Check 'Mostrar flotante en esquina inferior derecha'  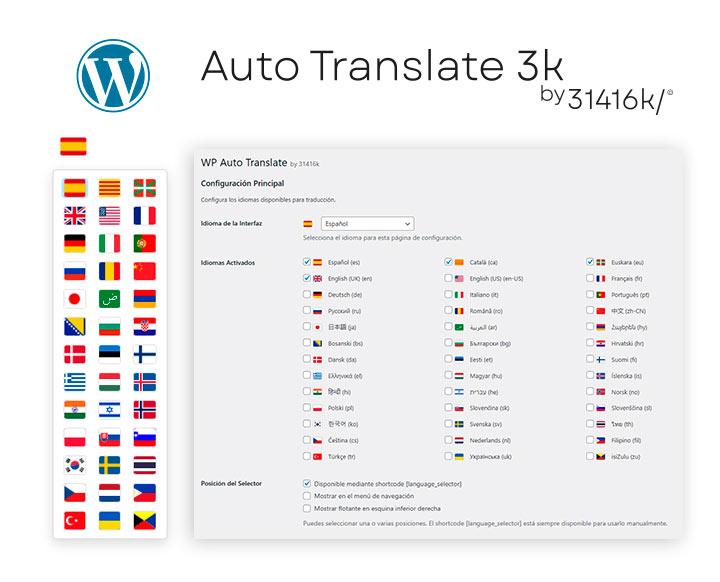tap(307, 508)
